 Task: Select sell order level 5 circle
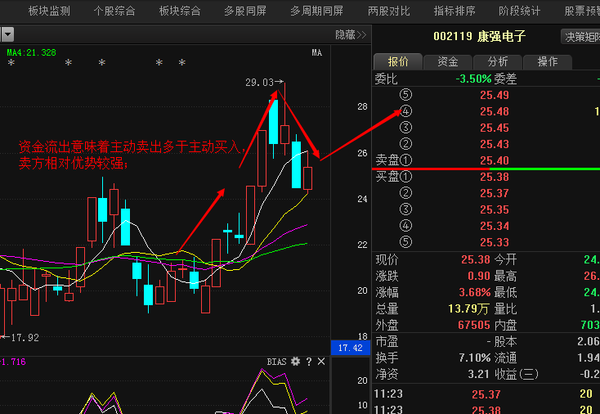405,95
